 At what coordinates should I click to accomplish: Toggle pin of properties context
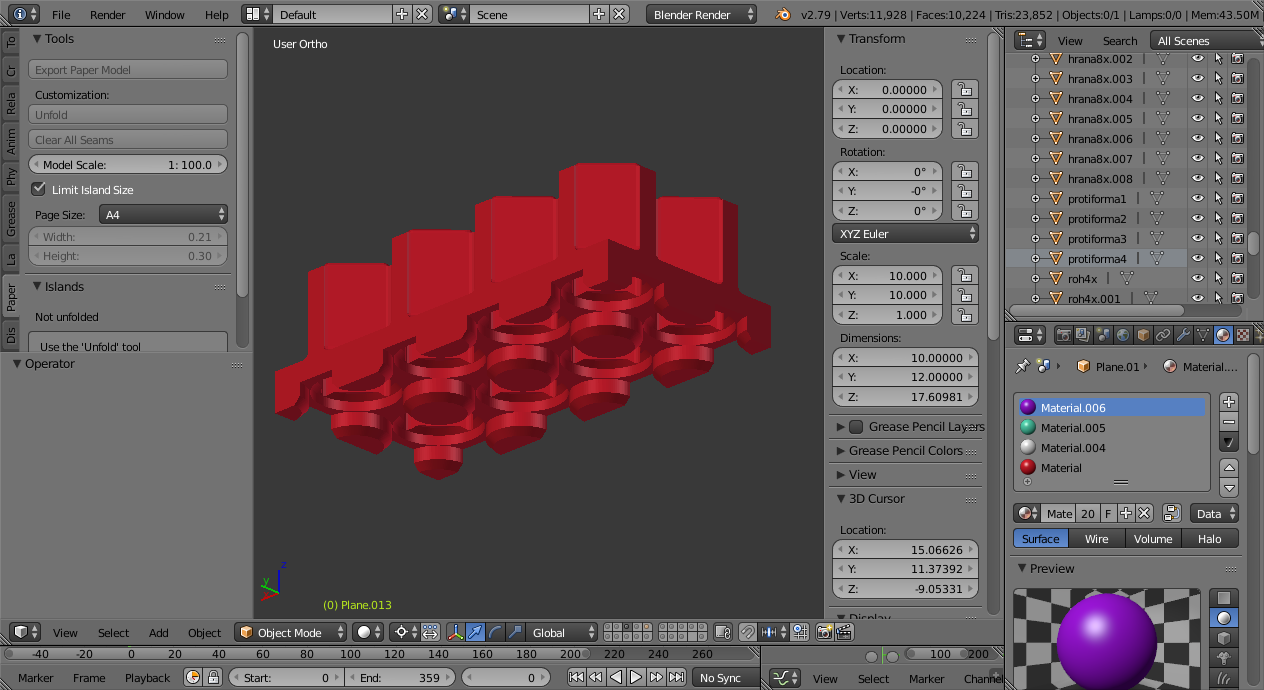pyautogui.click(x=1022, y=366)
